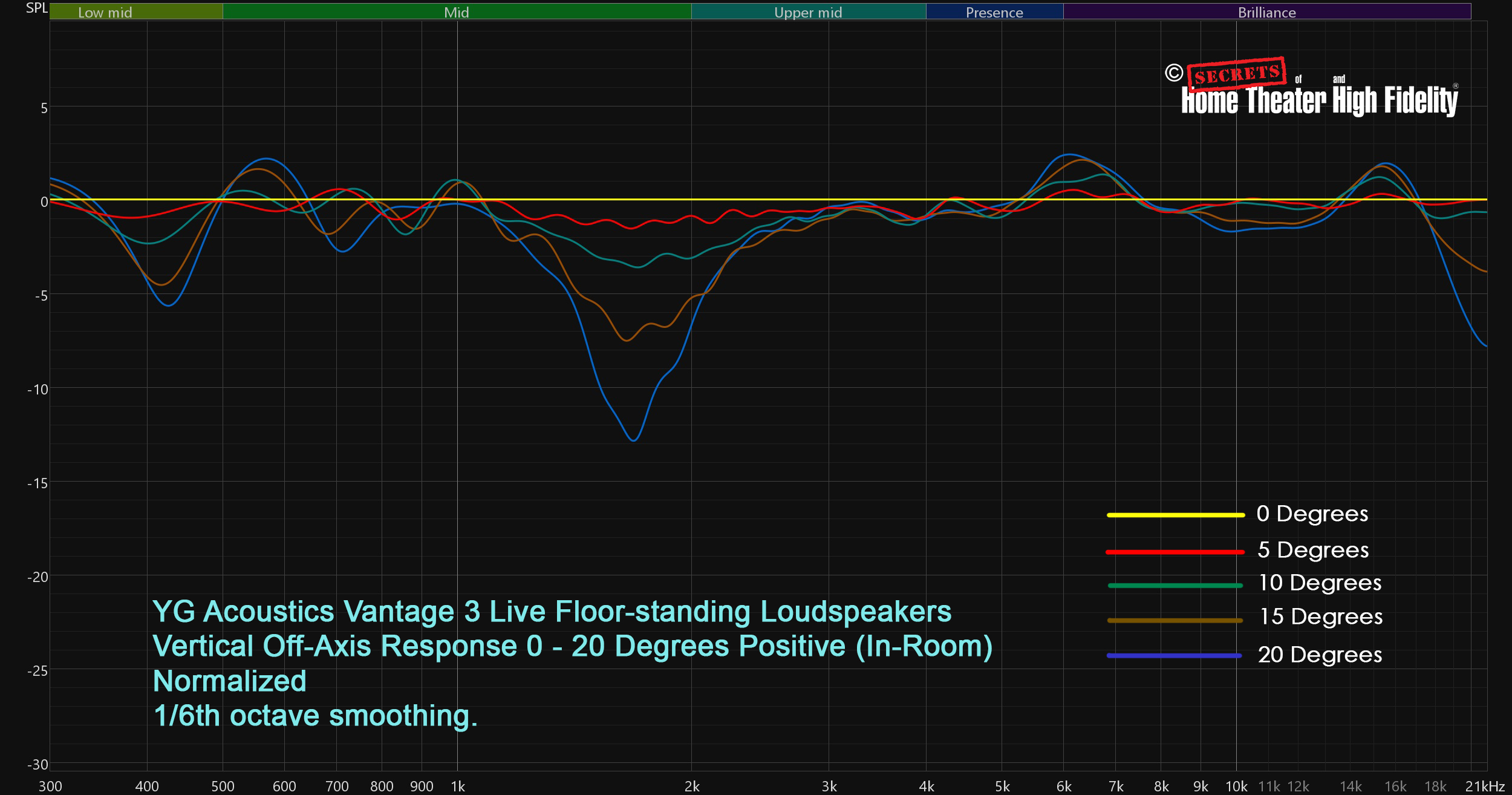1512x795 pixels.
Task: Click the copyright symbol near logo
Action: (1173, 73)
